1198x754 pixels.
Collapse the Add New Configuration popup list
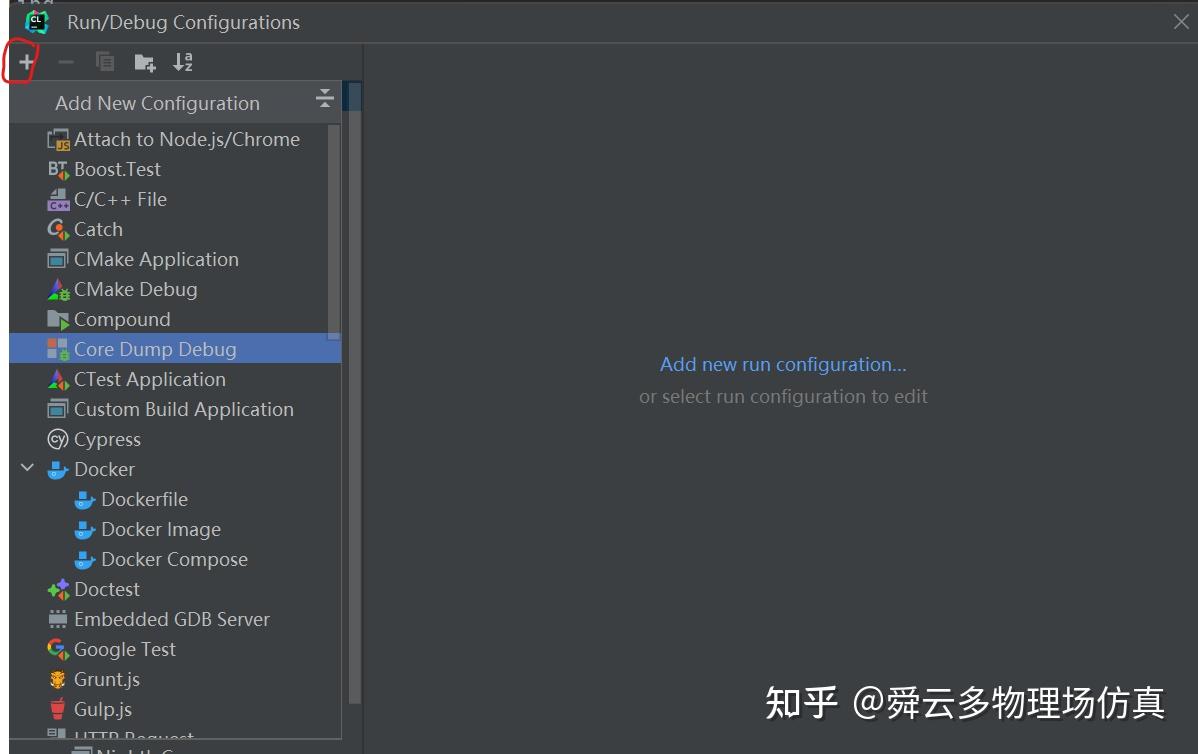click(325, 98)
